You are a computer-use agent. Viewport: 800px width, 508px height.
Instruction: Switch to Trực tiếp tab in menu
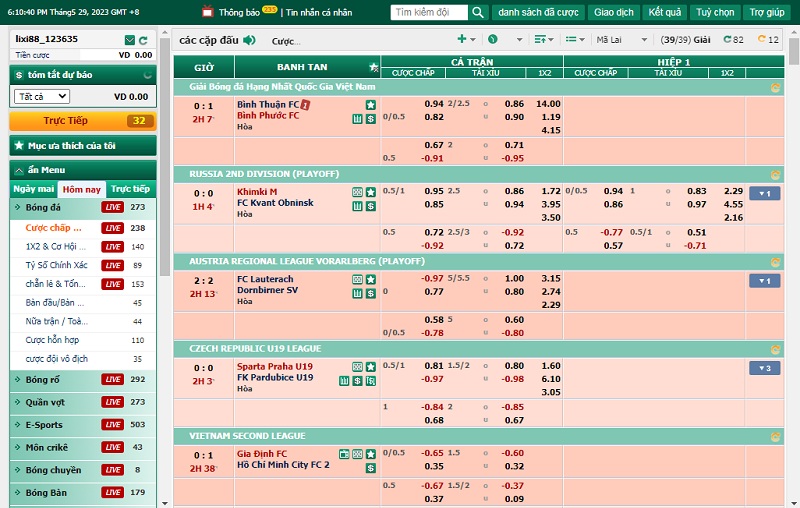tap(130, 189)
